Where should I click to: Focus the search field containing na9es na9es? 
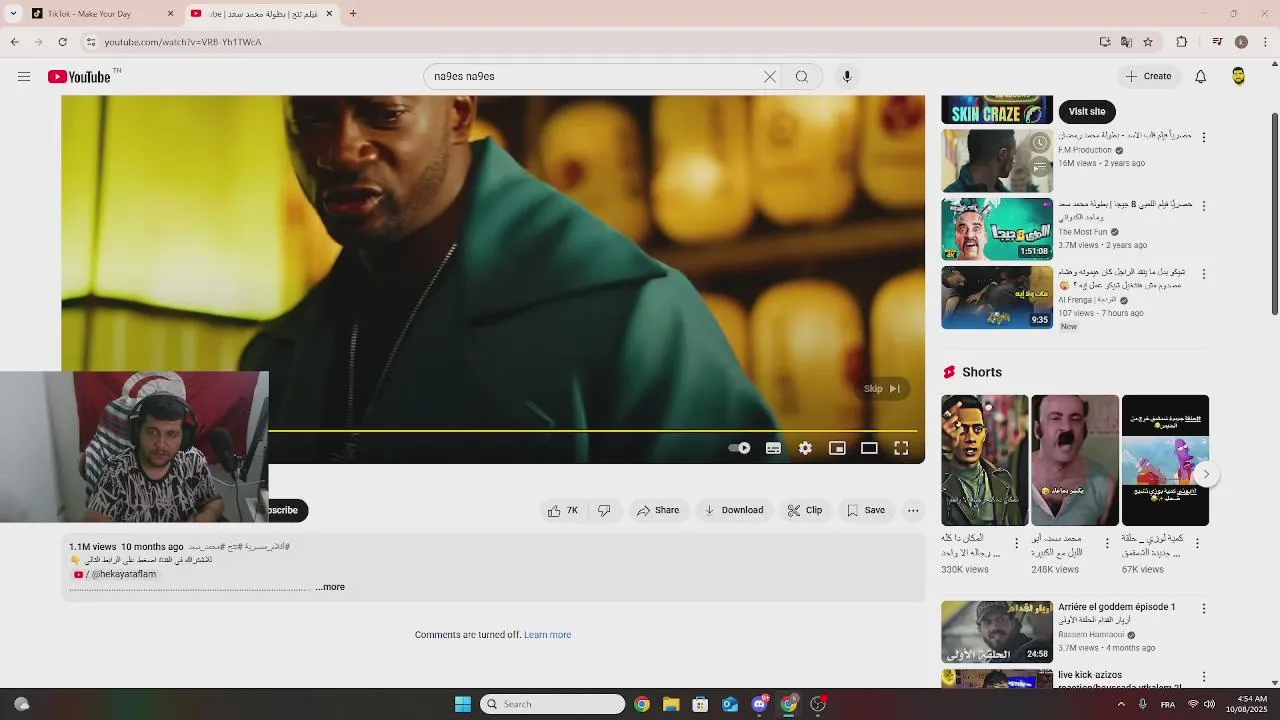(x=595, y=76)
